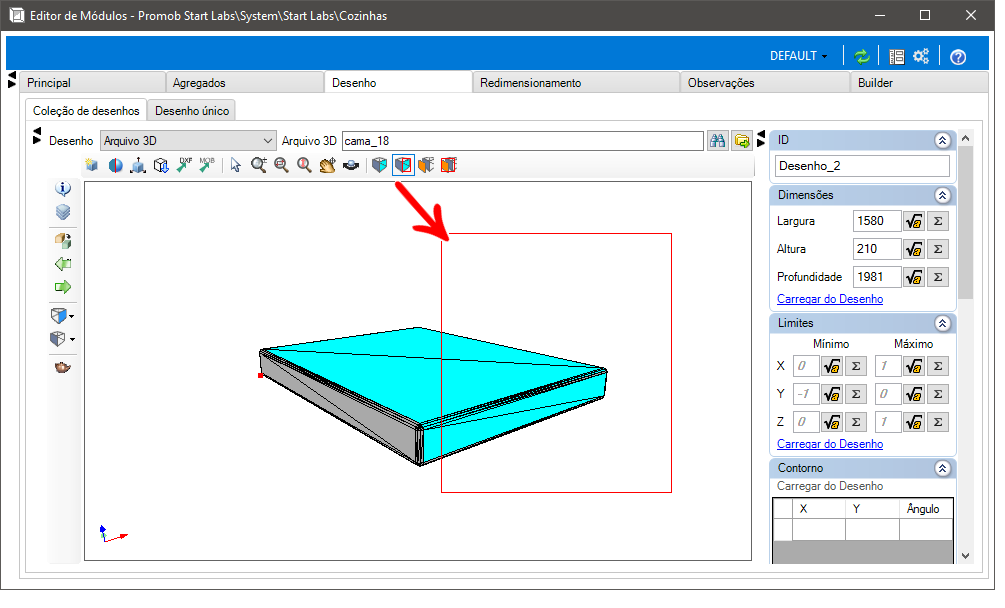Click the right panel scrollbar down arrow
1005x608 pixels.
[x=965, y=556]
